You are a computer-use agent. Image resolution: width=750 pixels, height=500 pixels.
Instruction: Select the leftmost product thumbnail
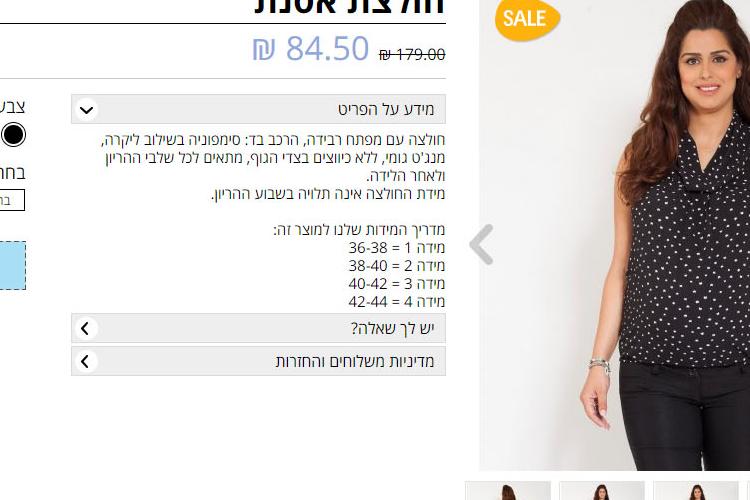point(508,490)
